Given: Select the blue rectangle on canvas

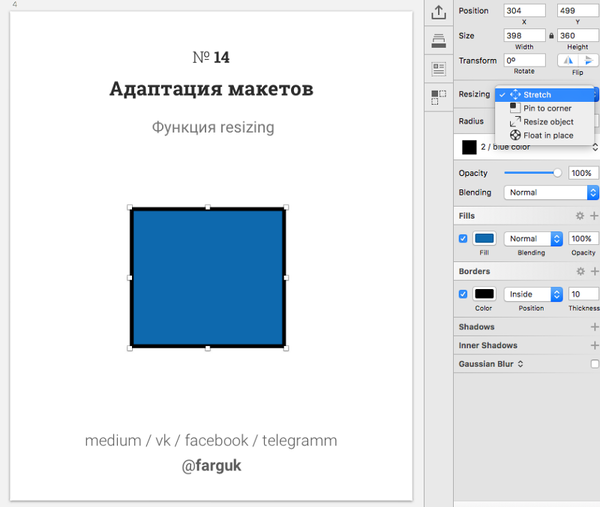Looking at the screenshot, I should point(208,278).
